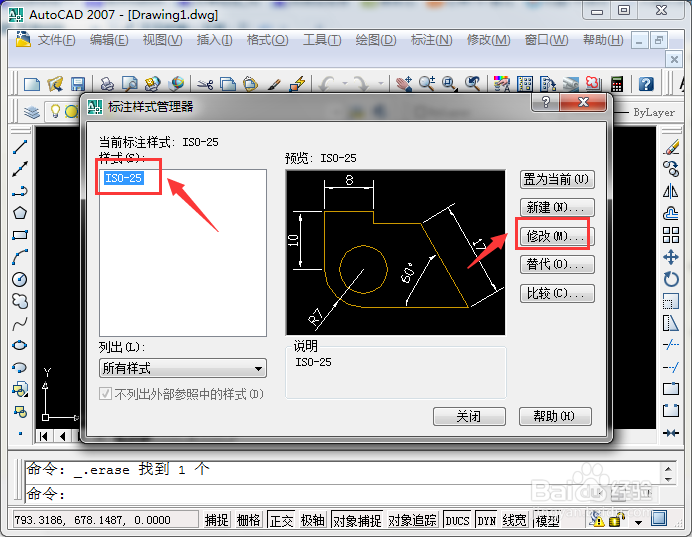Screen dimensions: 692x537
Task: Click the Copy object tool
Action: tap(671, 169)
